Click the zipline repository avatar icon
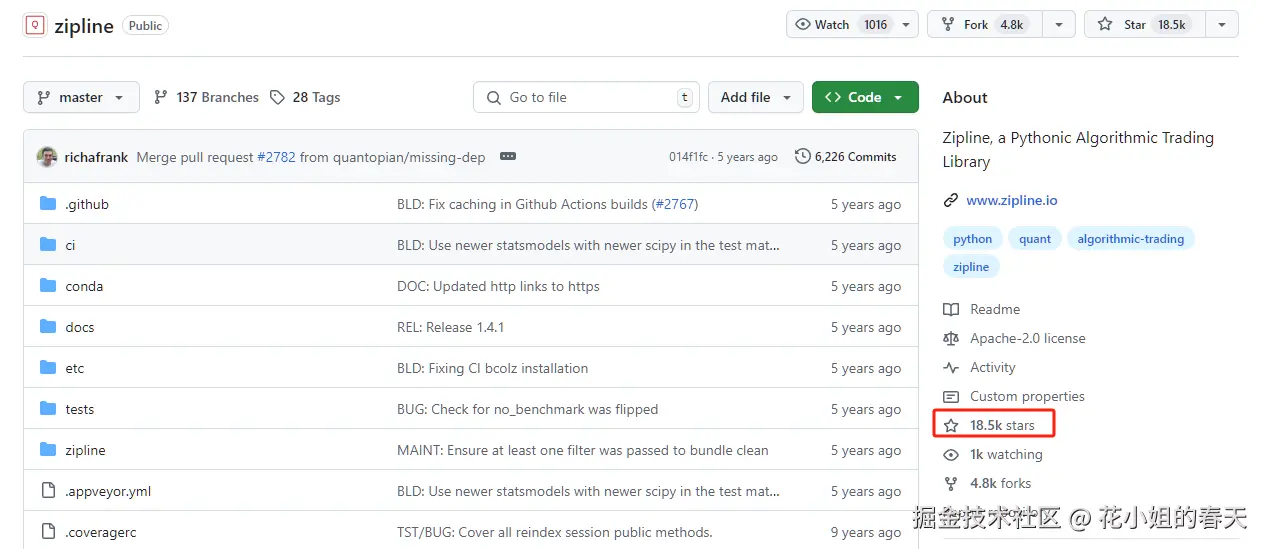 coord(35,25)
